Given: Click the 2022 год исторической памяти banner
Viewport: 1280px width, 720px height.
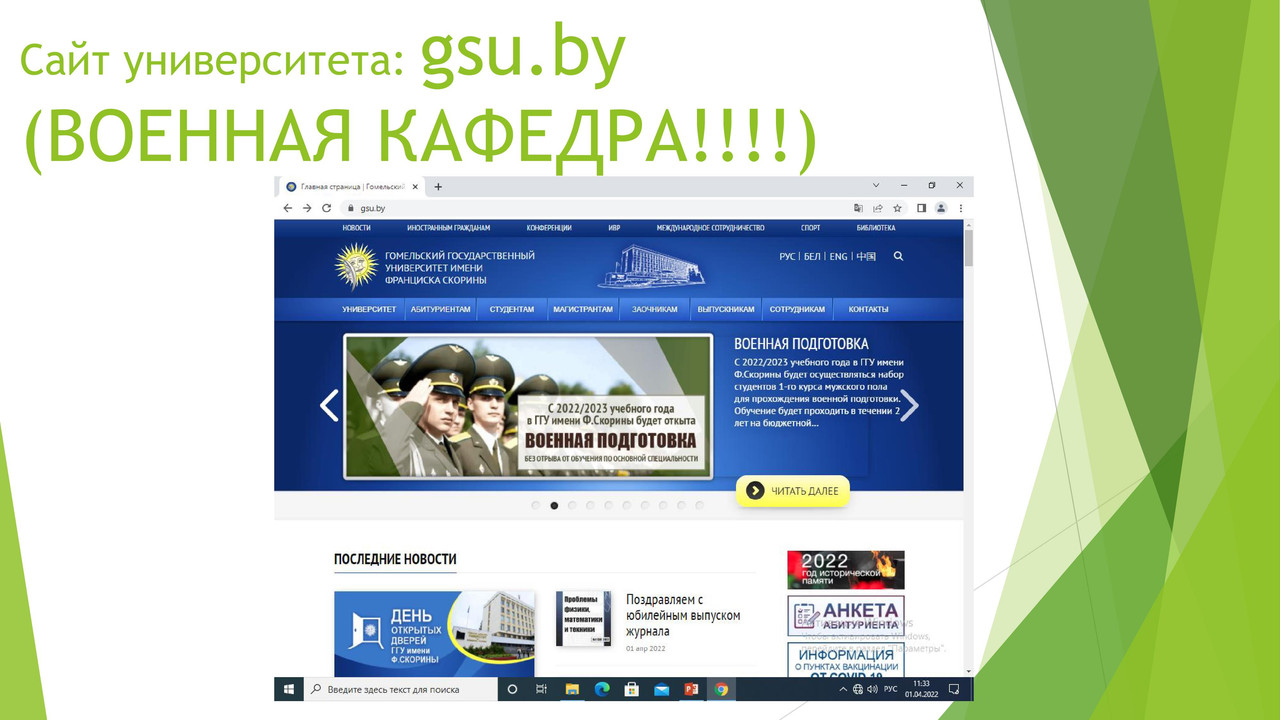Looking at the screenshot, I should [x=845, y=570].
